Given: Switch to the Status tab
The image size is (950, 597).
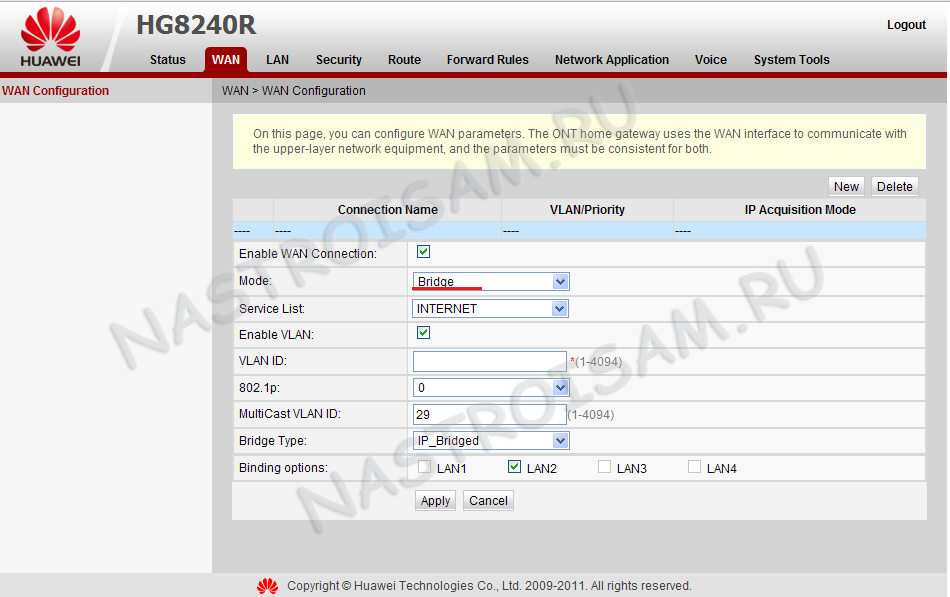Looking at the screenshot, I should tap(168, 60).
